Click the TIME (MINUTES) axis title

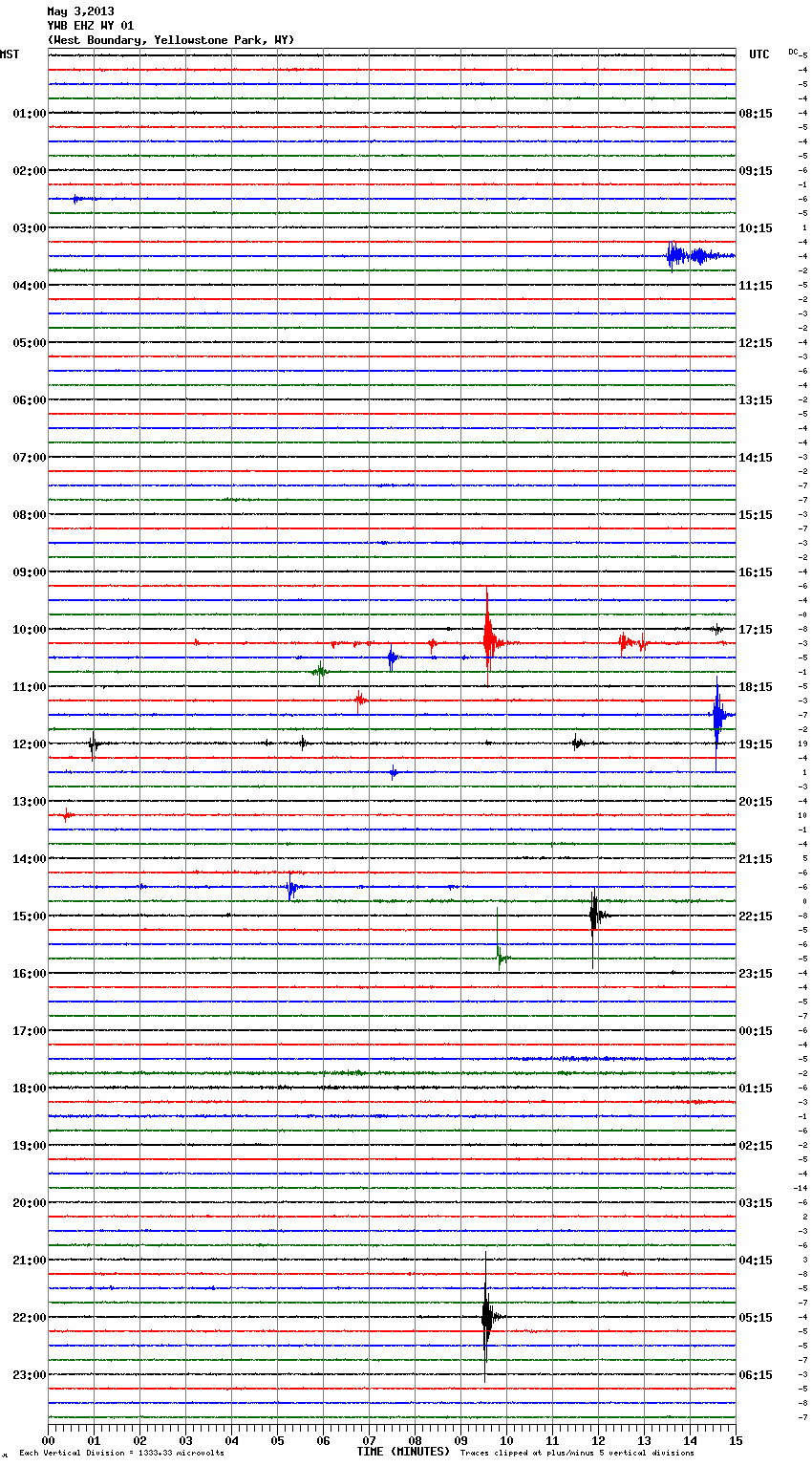[x=403, y=1452]
